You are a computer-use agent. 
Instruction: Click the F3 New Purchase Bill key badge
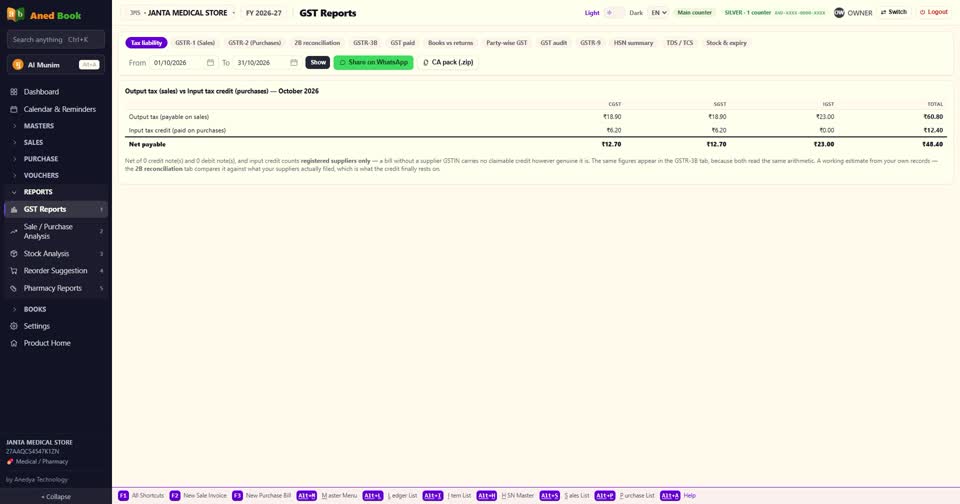click(237, 495)
